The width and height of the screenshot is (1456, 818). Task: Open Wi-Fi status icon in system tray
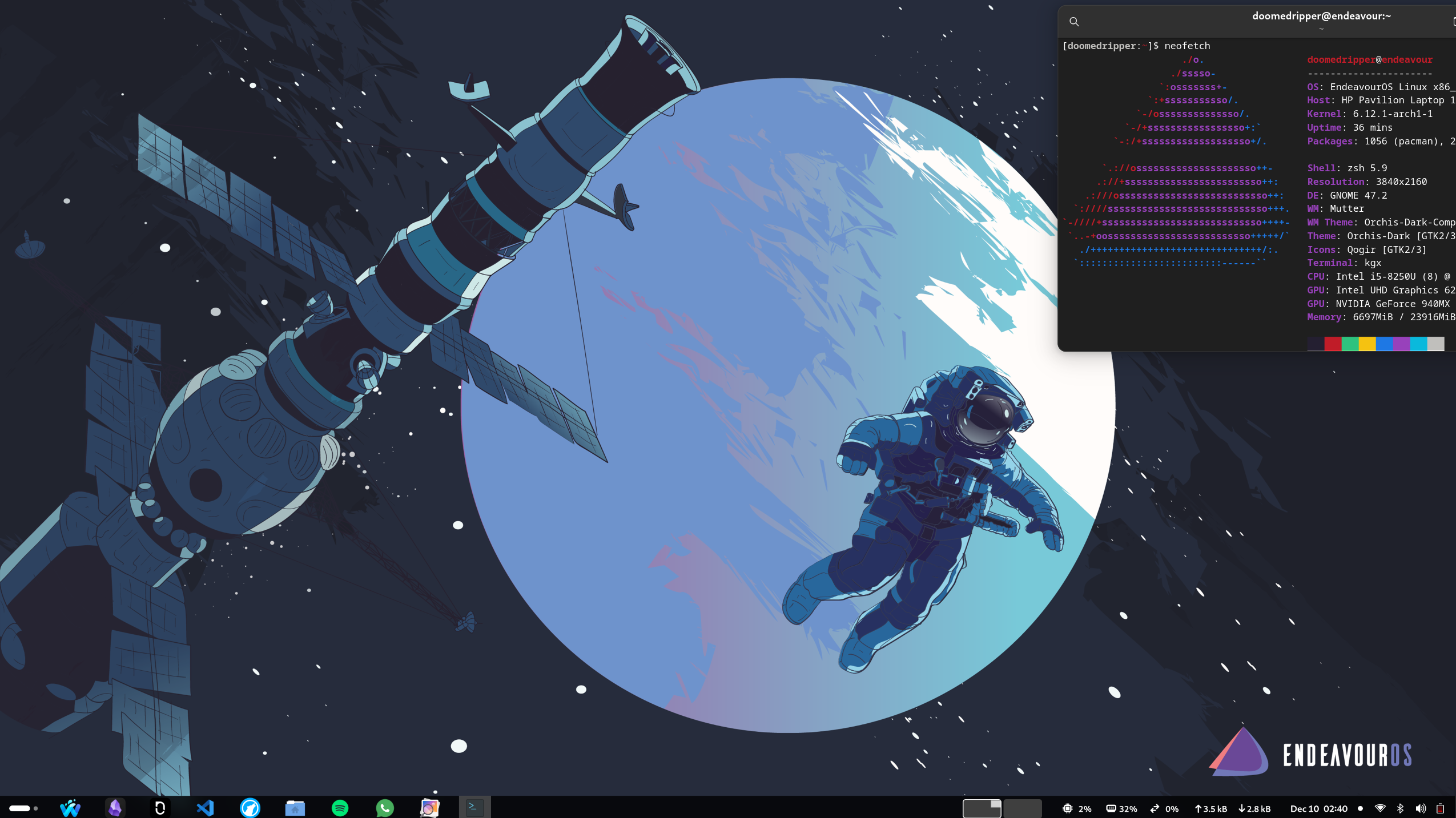(1380, 808)
